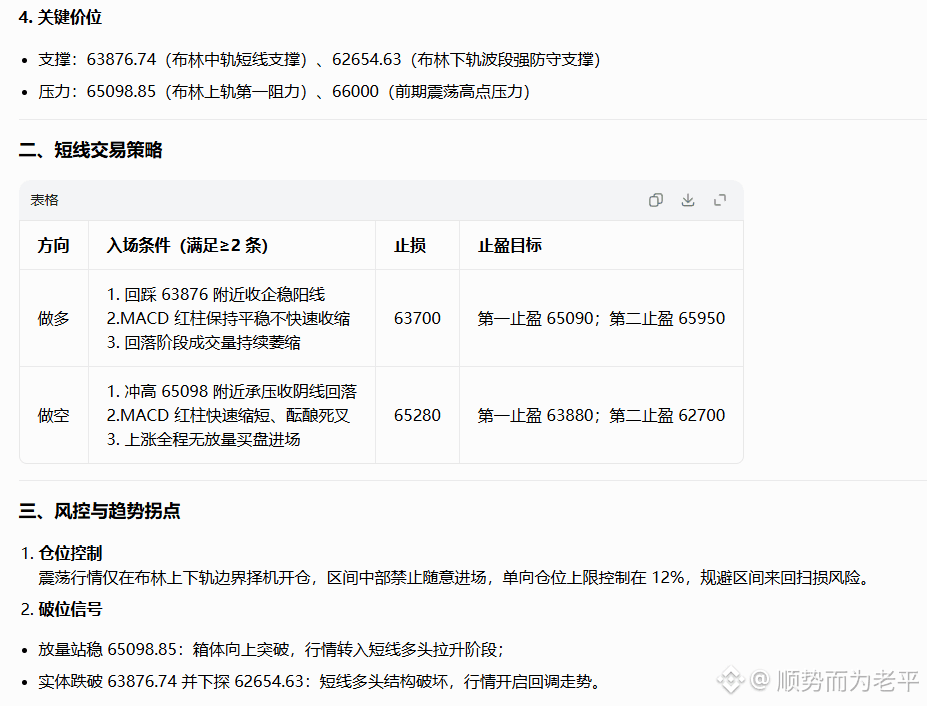Select the 做多 direction cell
This screenshot has height=706, width=927.
(x=54, y=318)
